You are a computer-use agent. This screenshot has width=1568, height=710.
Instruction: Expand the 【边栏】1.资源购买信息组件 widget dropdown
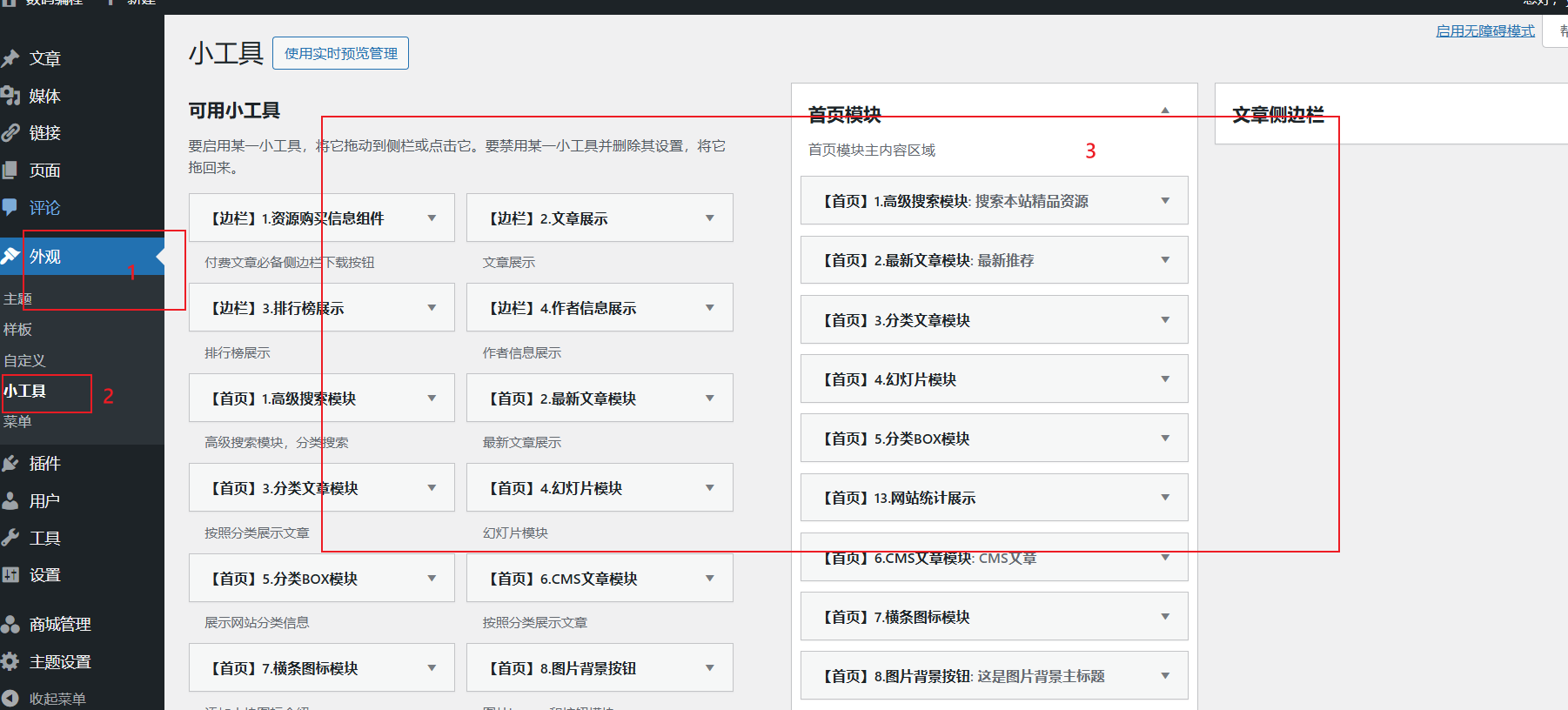tap(432, 218)
